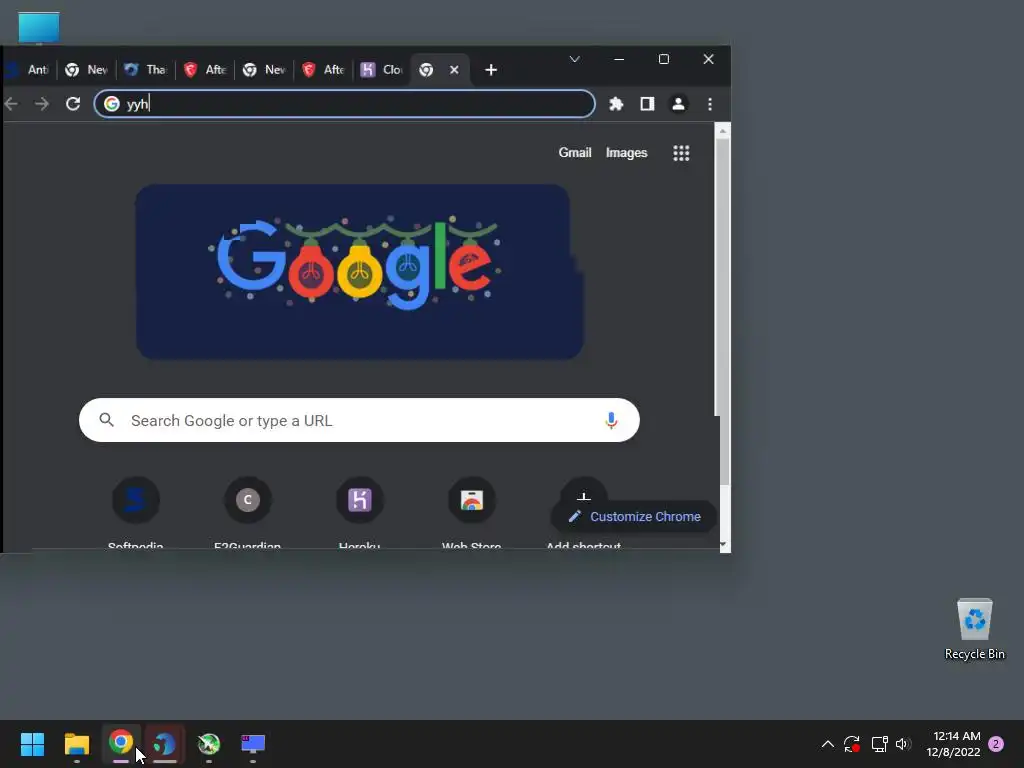Viewport: 1024px width, 768px height.
Task: Open the Google apps grid
Action: click(681, 153)
